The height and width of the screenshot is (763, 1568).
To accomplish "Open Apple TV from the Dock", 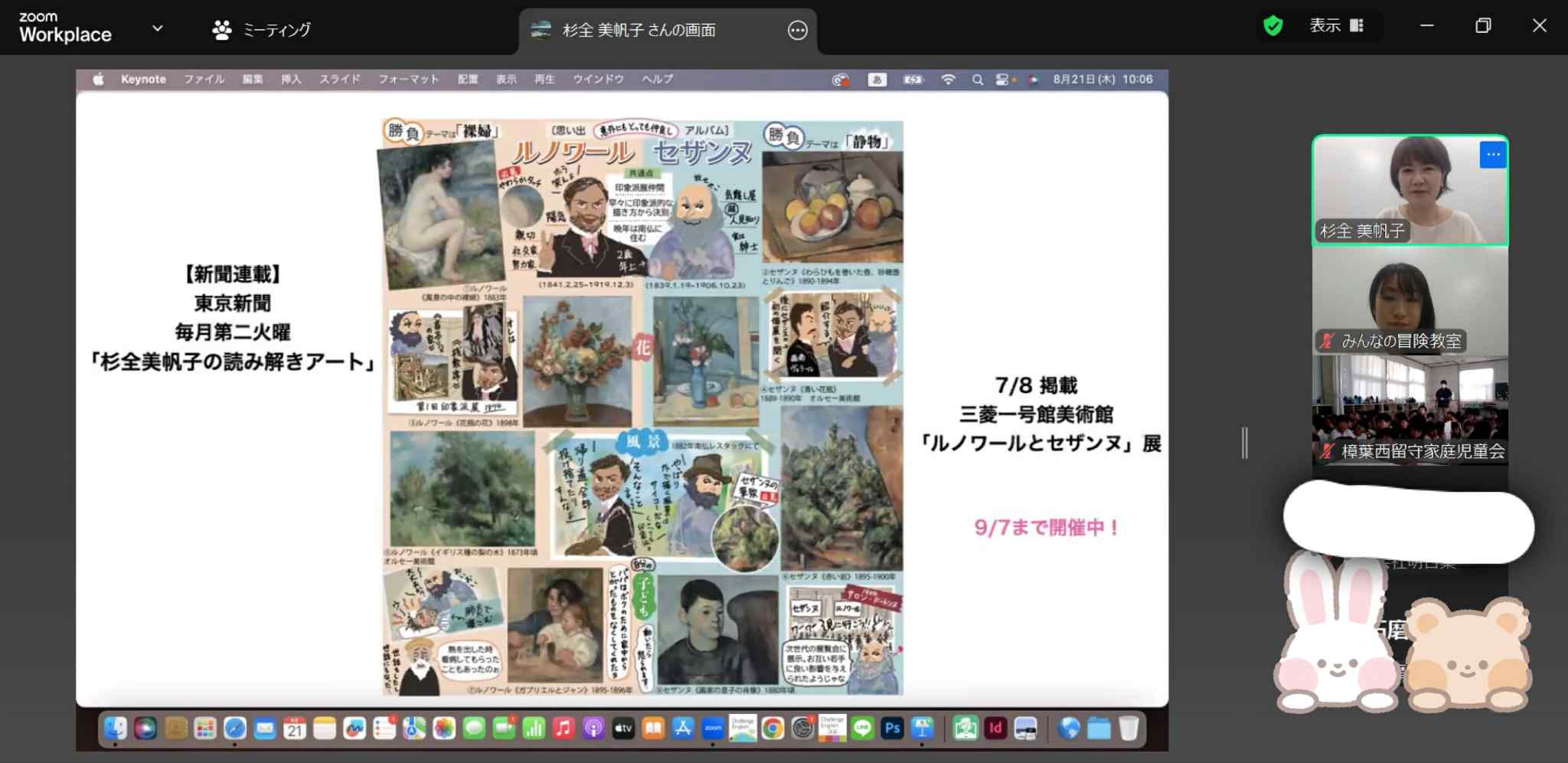I will tap(622, 728).
